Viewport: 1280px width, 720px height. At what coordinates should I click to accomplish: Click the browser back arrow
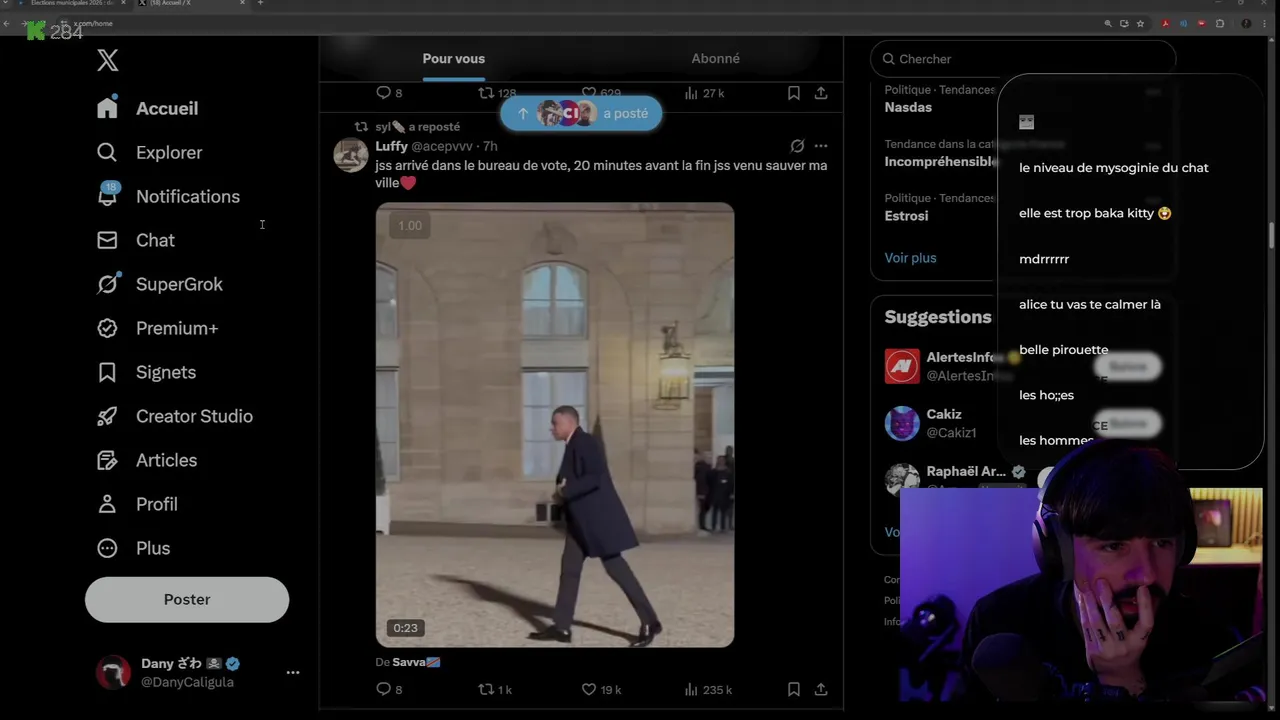(x=7, y=23)
